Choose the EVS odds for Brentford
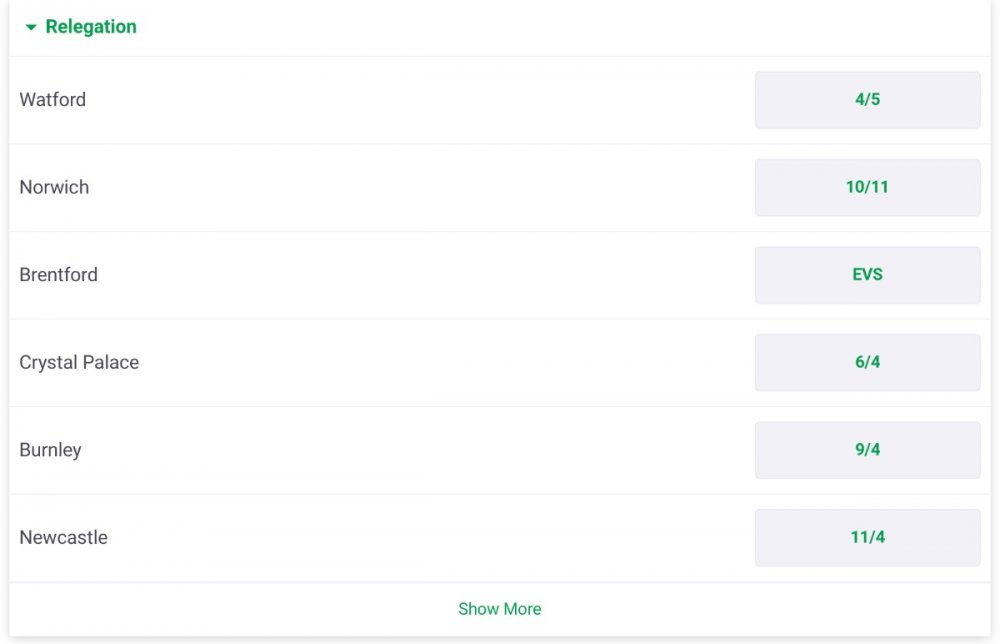This screenshot has height=644, width=1000. pyautogui.click(x=867, y=275)
